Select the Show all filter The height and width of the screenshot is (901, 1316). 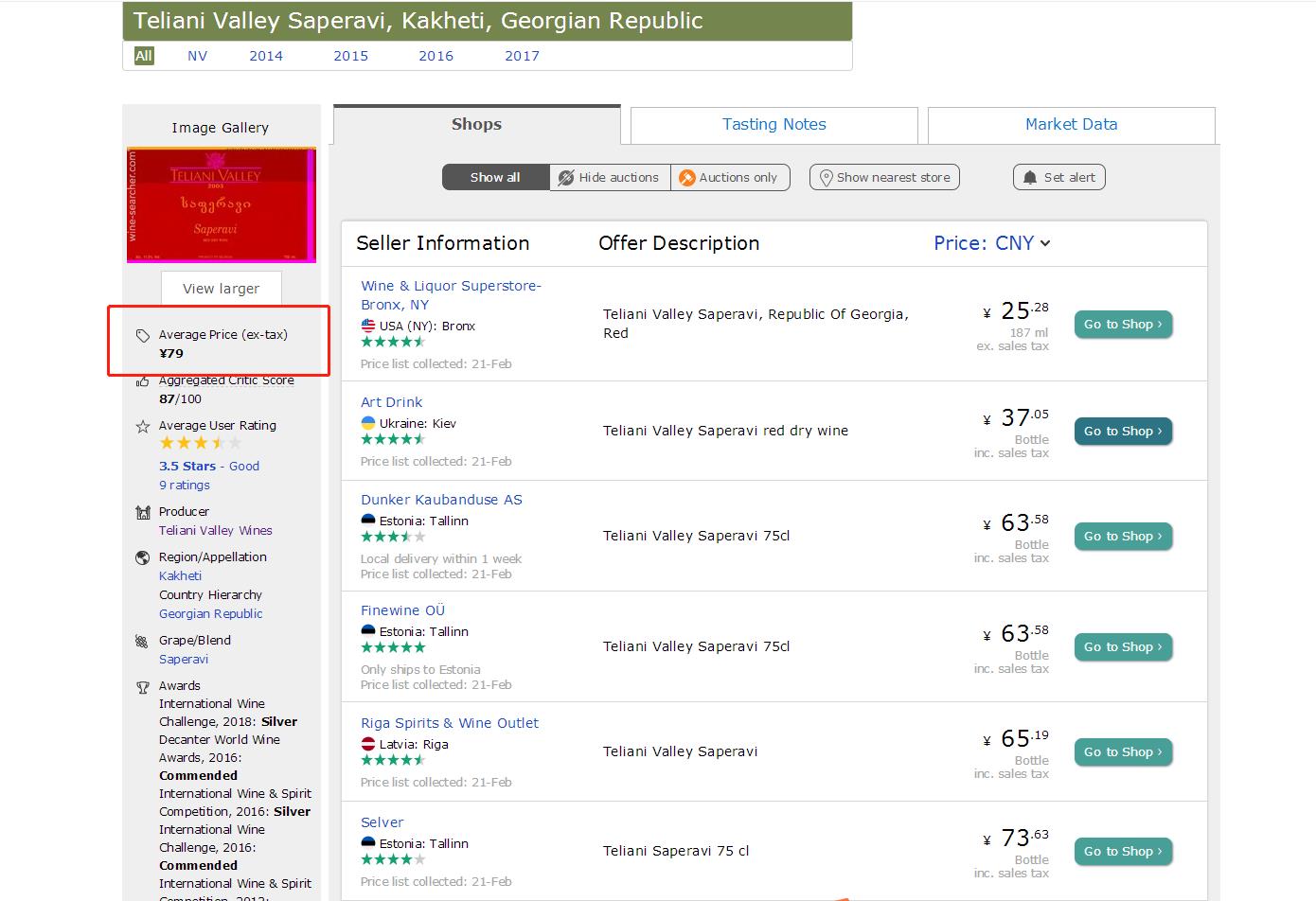(495, 178)
